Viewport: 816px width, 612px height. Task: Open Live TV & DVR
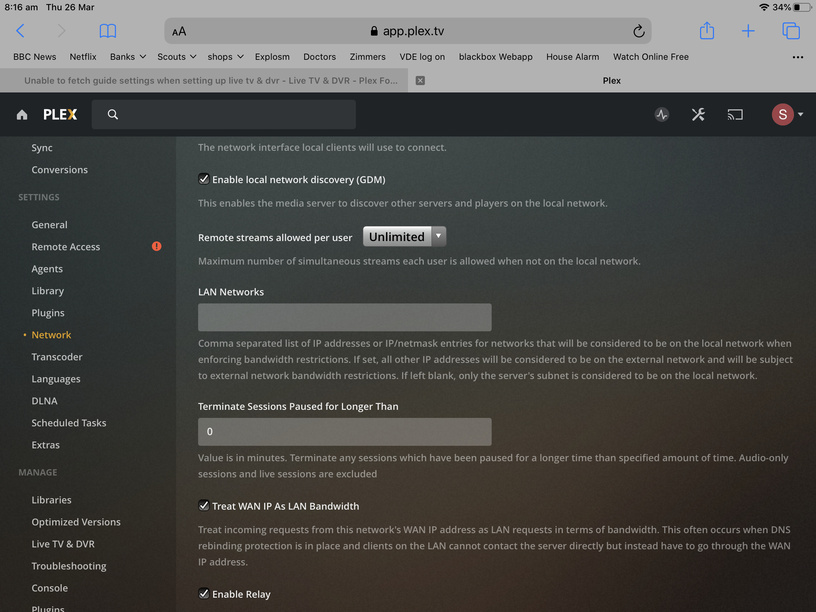63,544
